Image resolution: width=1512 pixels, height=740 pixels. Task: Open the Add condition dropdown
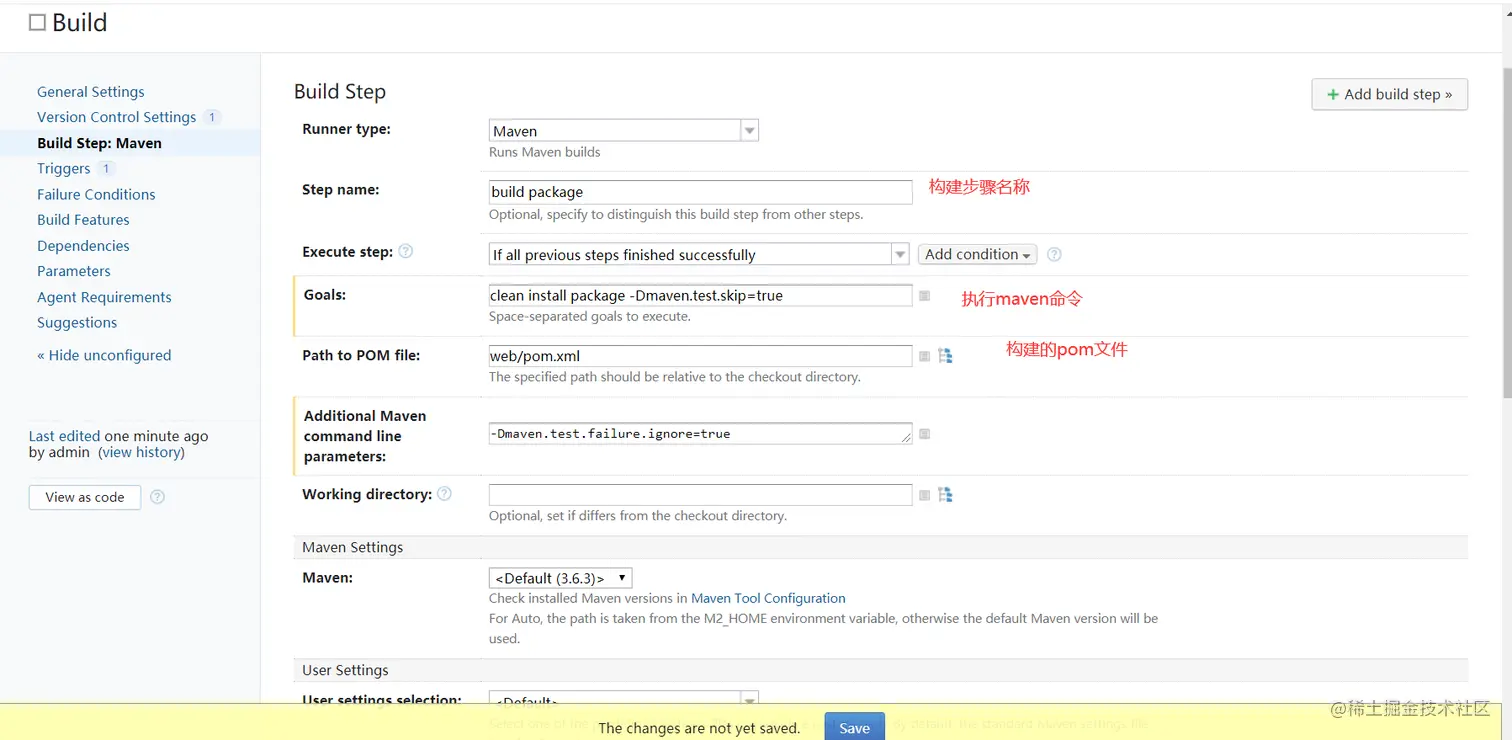(x=977, y=255)
